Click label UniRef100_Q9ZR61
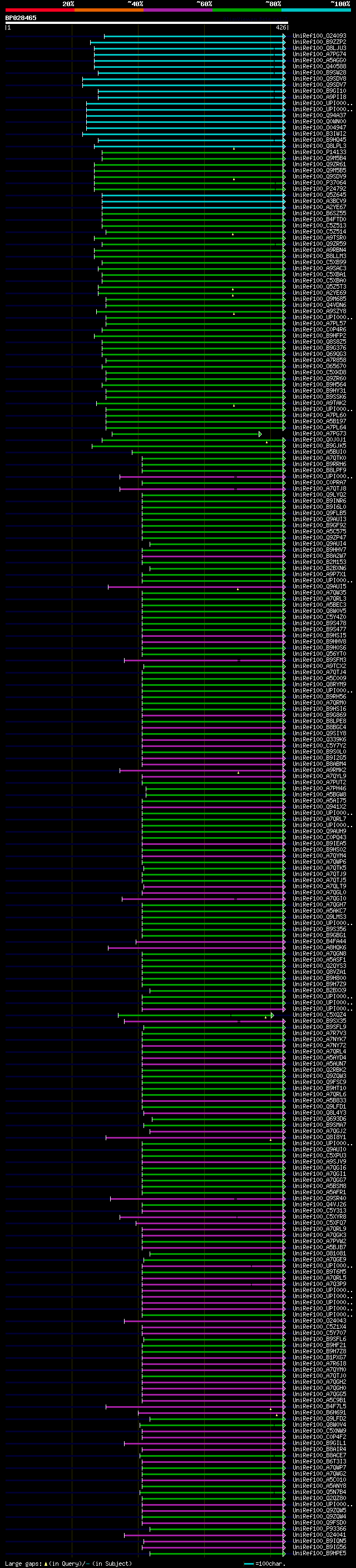Image resolution: width=356 pixels, height=1568 pixels. [x=319, y=164]
